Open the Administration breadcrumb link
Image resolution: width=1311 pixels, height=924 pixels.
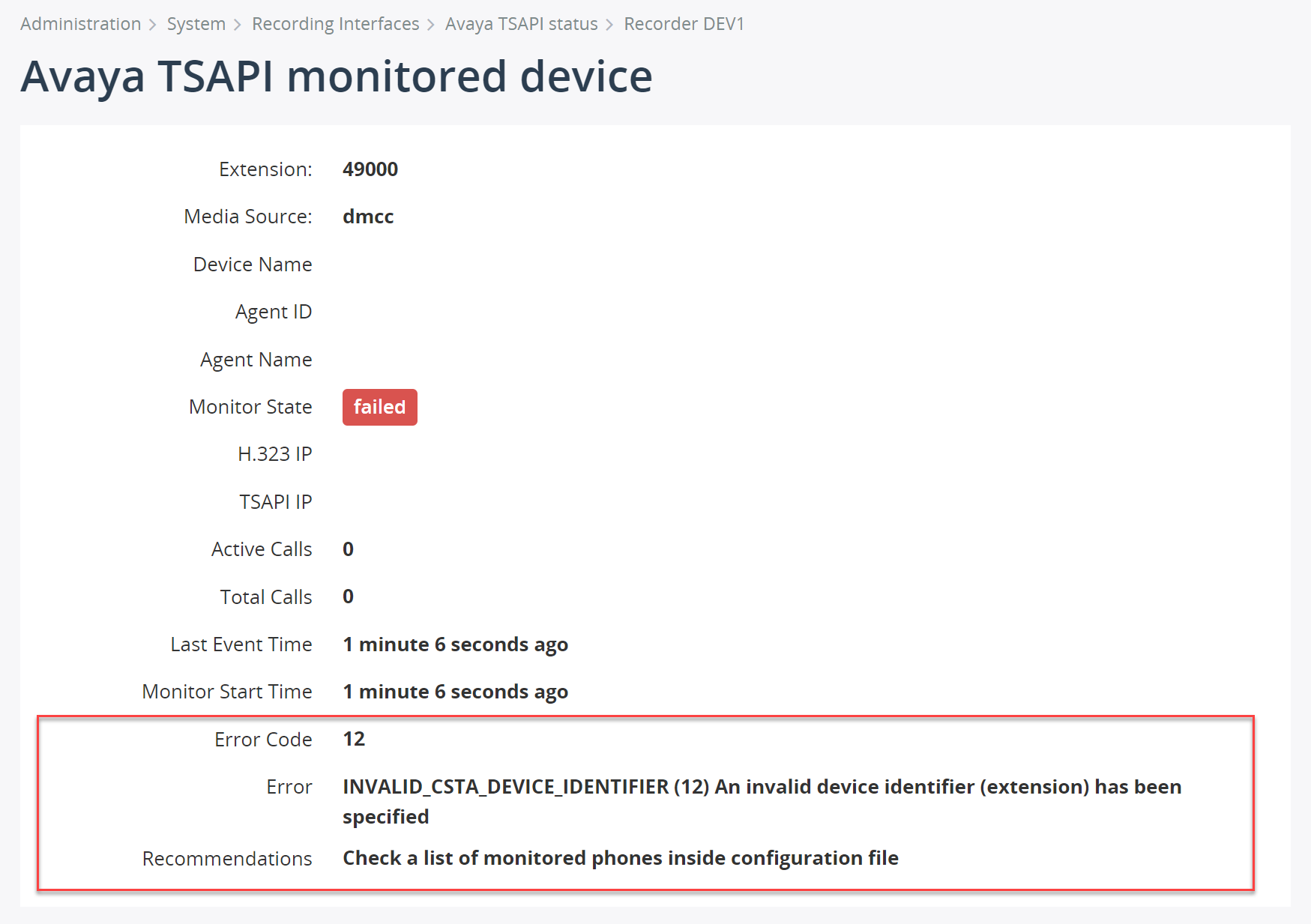click(80, 24)
